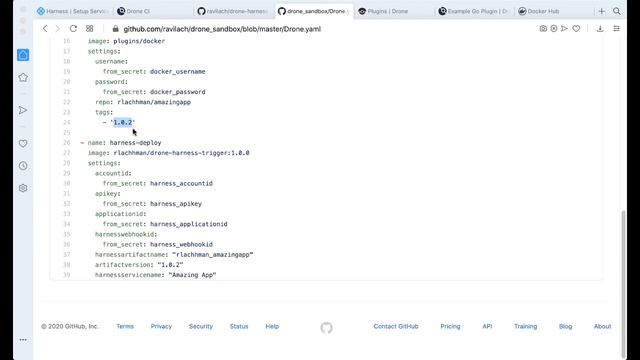The image size is (640, 360).
Task: Select line number 39 in the file
Action: click(x=67, y=275)
